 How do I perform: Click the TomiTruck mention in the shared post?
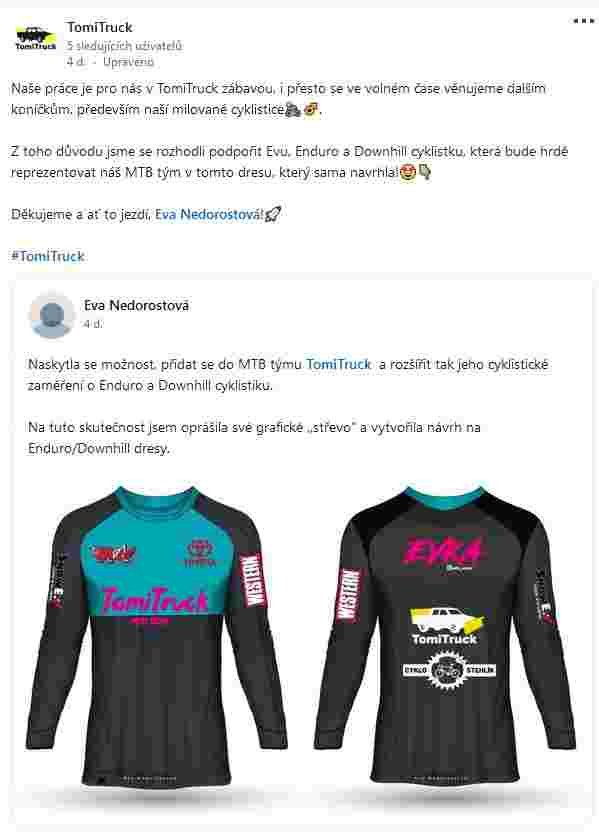(x=338, y=364)
